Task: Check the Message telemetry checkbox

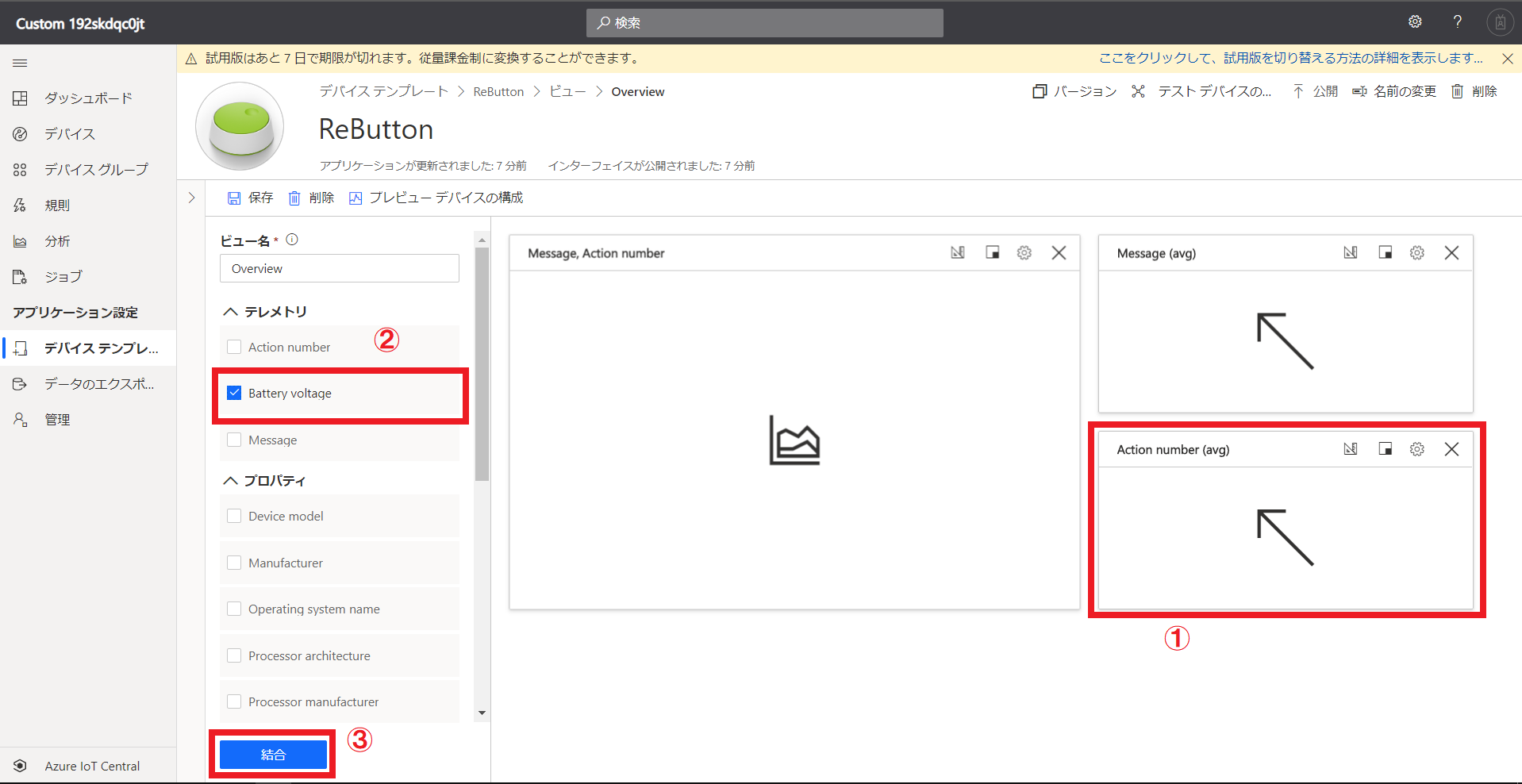Action: click(x=234, y=440)
